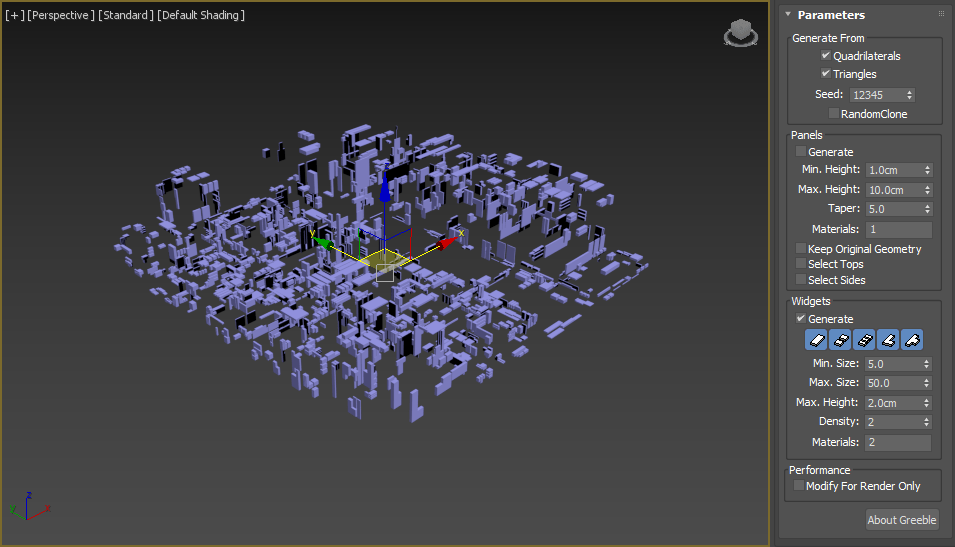
Task: Enable Keep Original Geometry checkbox
Action: [x=801, y=249]
